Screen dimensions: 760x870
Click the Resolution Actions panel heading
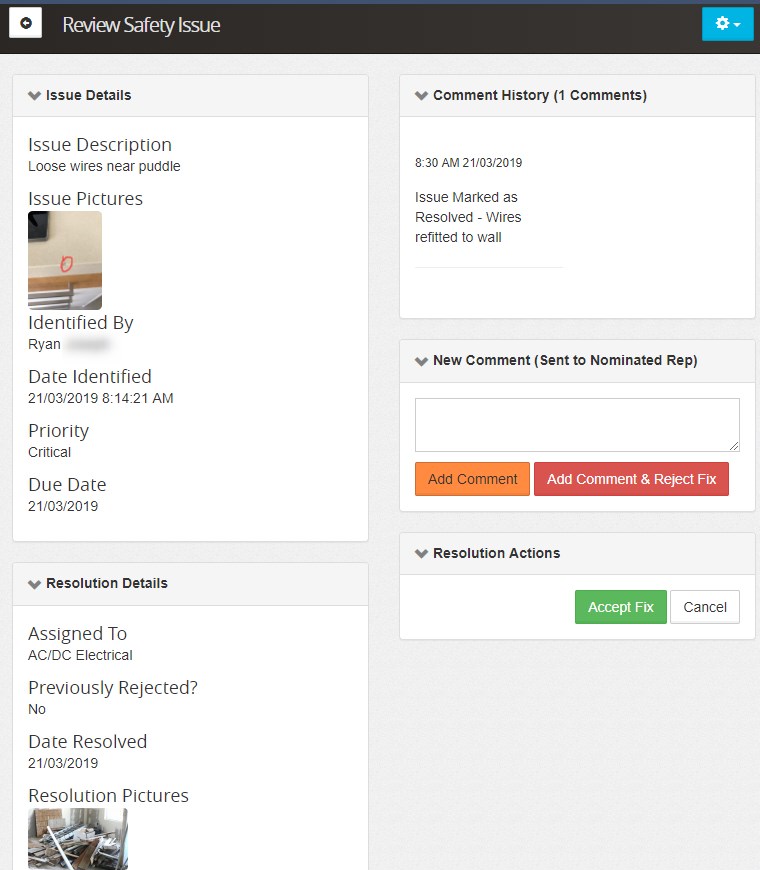(496, 553)
